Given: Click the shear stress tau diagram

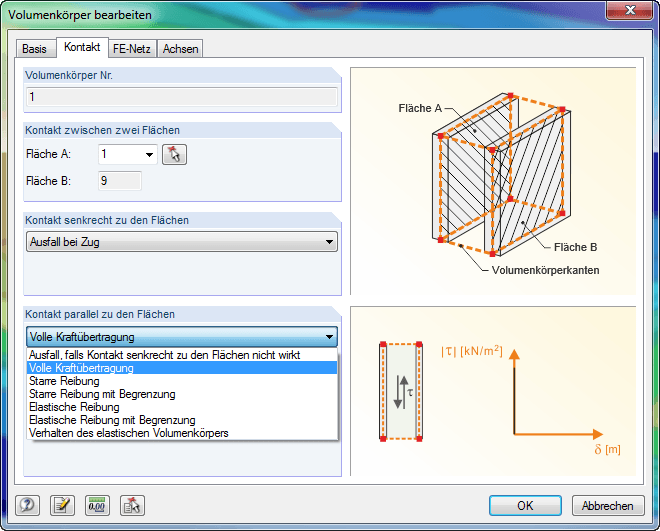Looking at the screenshot, I should click(493, 391).
